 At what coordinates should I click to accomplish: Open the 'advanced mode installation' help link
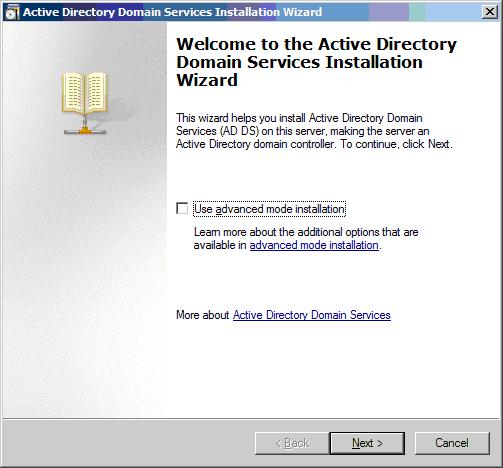[x=314, y=245]
